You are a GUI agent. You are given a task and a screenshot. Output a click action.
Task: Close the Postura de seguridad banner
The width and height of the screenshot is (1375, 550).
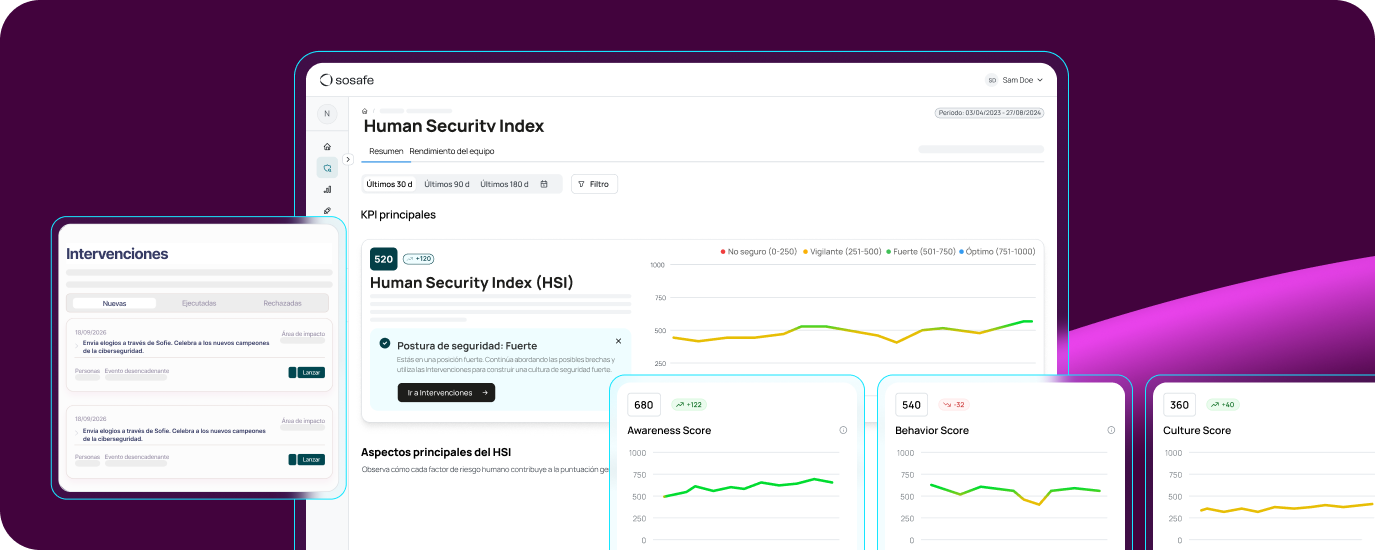tap(618, 341)
